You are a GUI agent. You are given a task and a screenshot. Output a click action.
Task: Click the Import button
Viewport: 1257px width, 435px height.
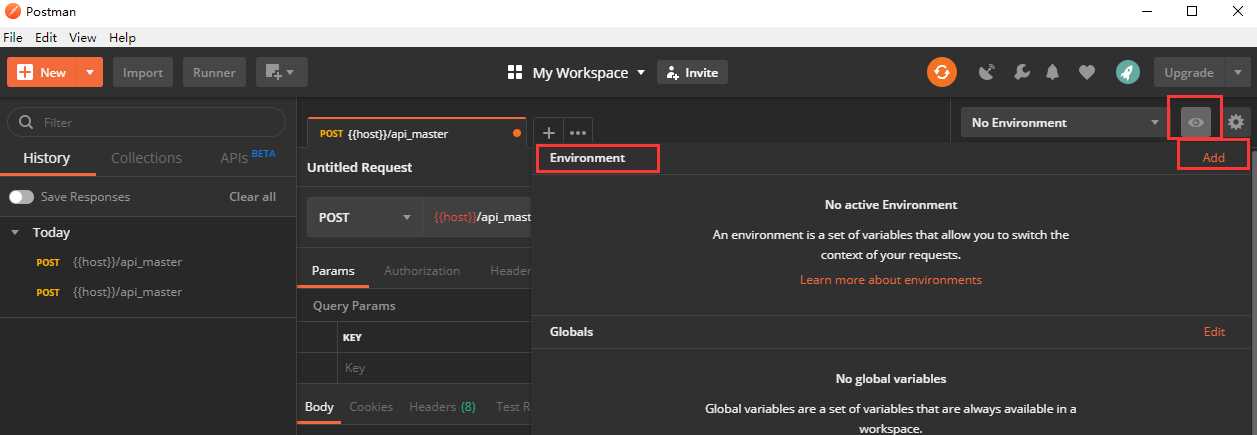[143, 72]
